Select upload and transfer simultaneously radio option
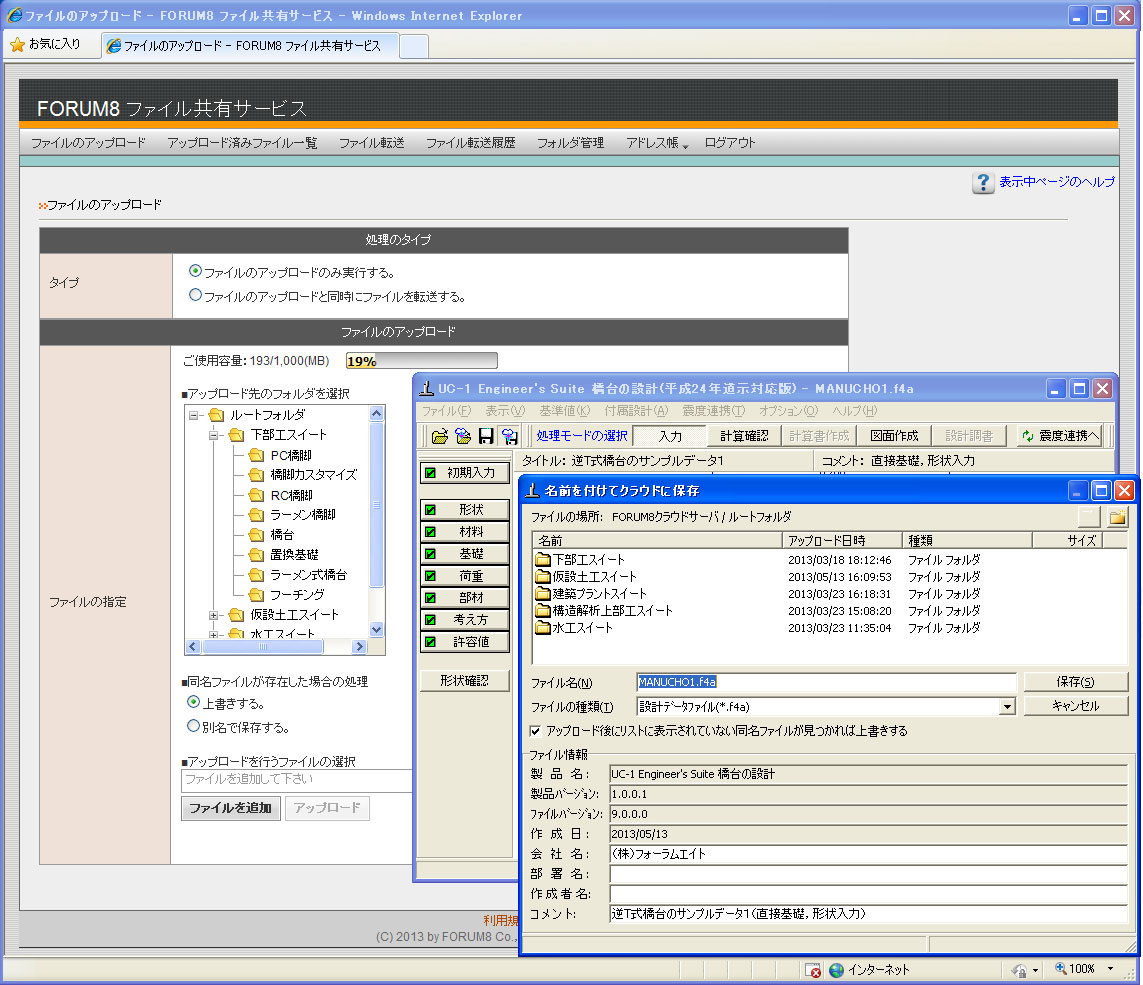1143x985 pixels. (195, 295)
